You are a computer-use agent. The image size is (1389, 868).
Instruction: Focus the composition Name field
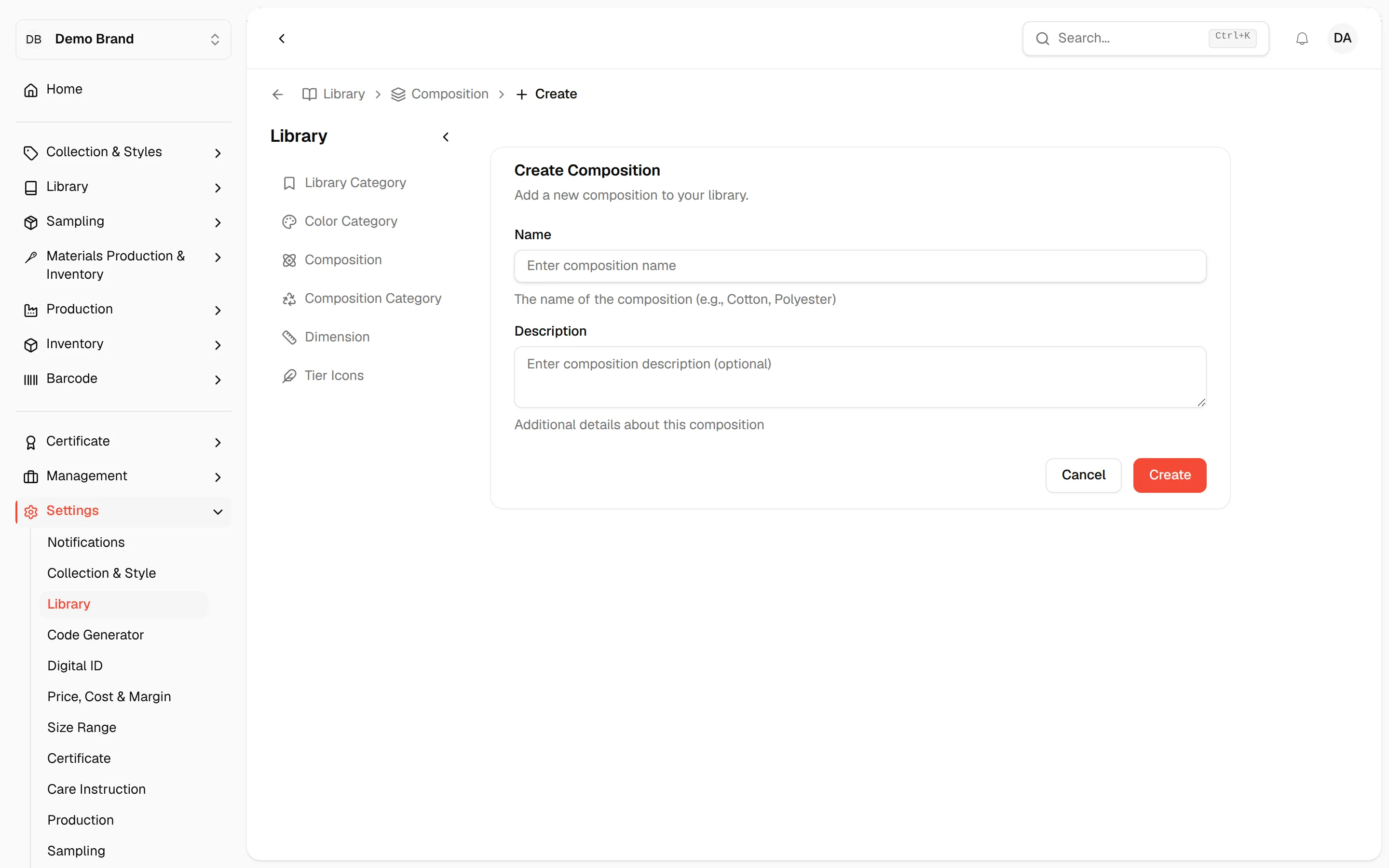point(860,266)
